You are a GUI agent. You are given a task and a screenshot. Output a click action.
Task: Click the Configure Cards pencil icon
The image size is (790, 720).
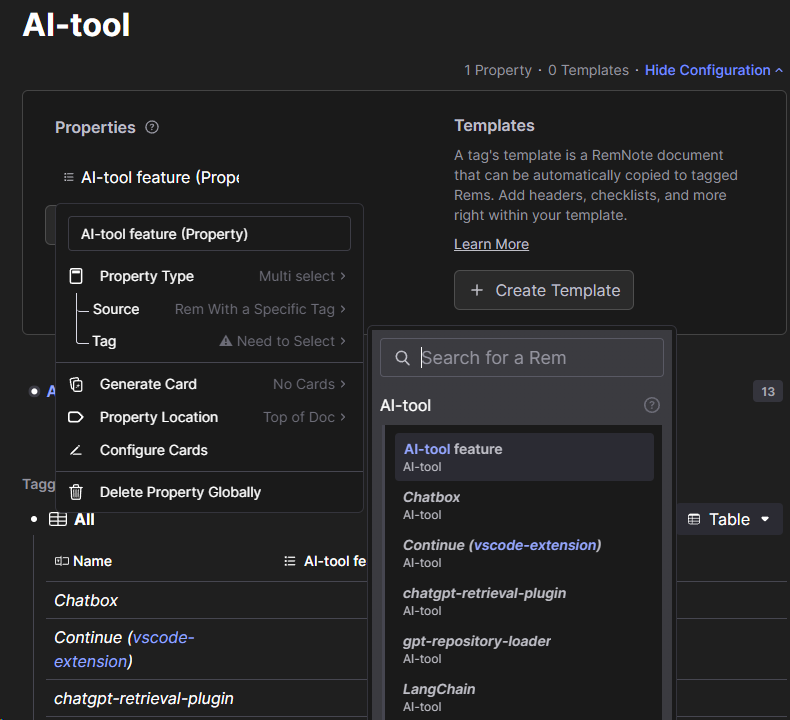tap(76, 450)
